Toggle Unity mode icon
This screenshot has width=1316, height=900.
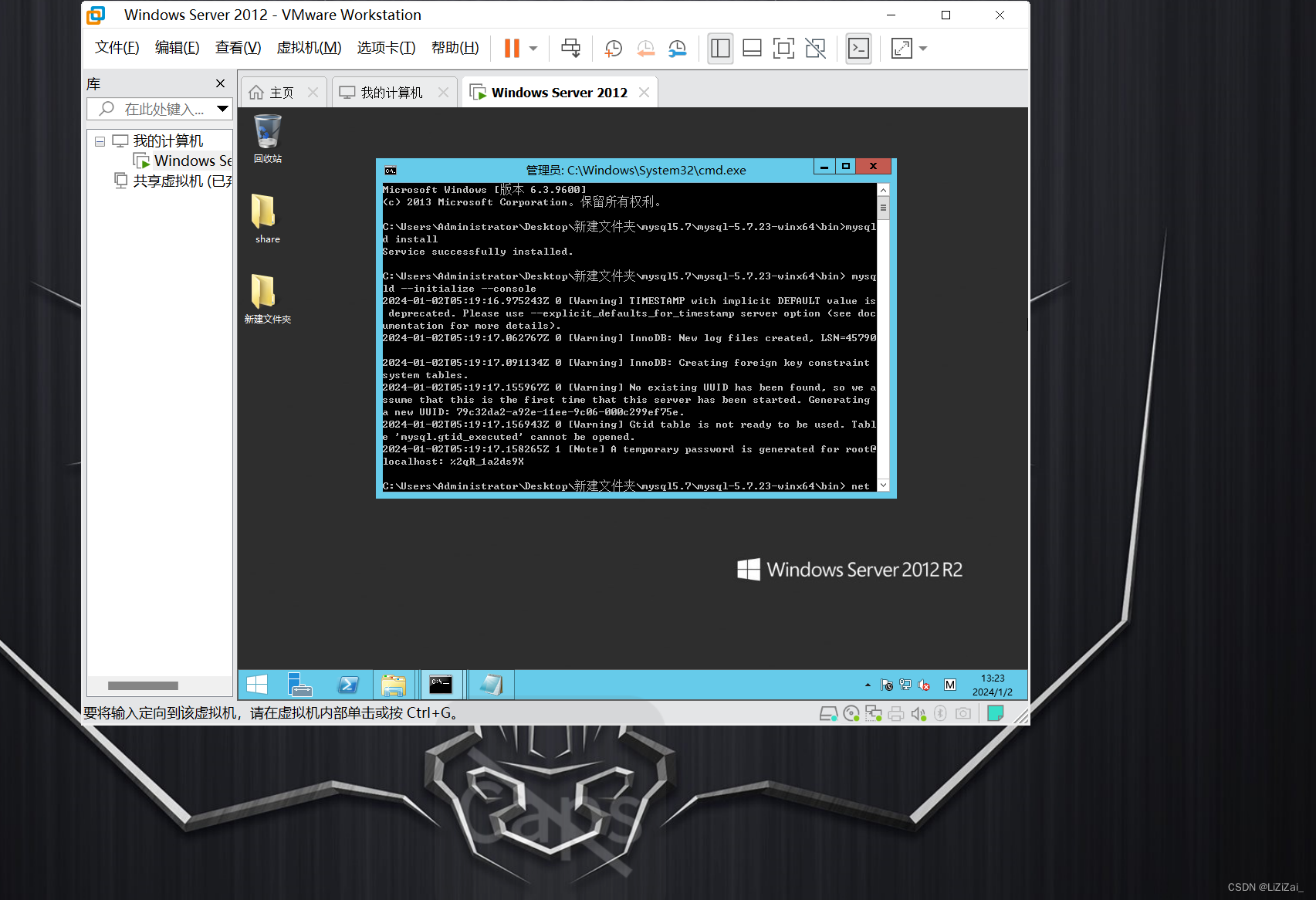pos(815,48)
